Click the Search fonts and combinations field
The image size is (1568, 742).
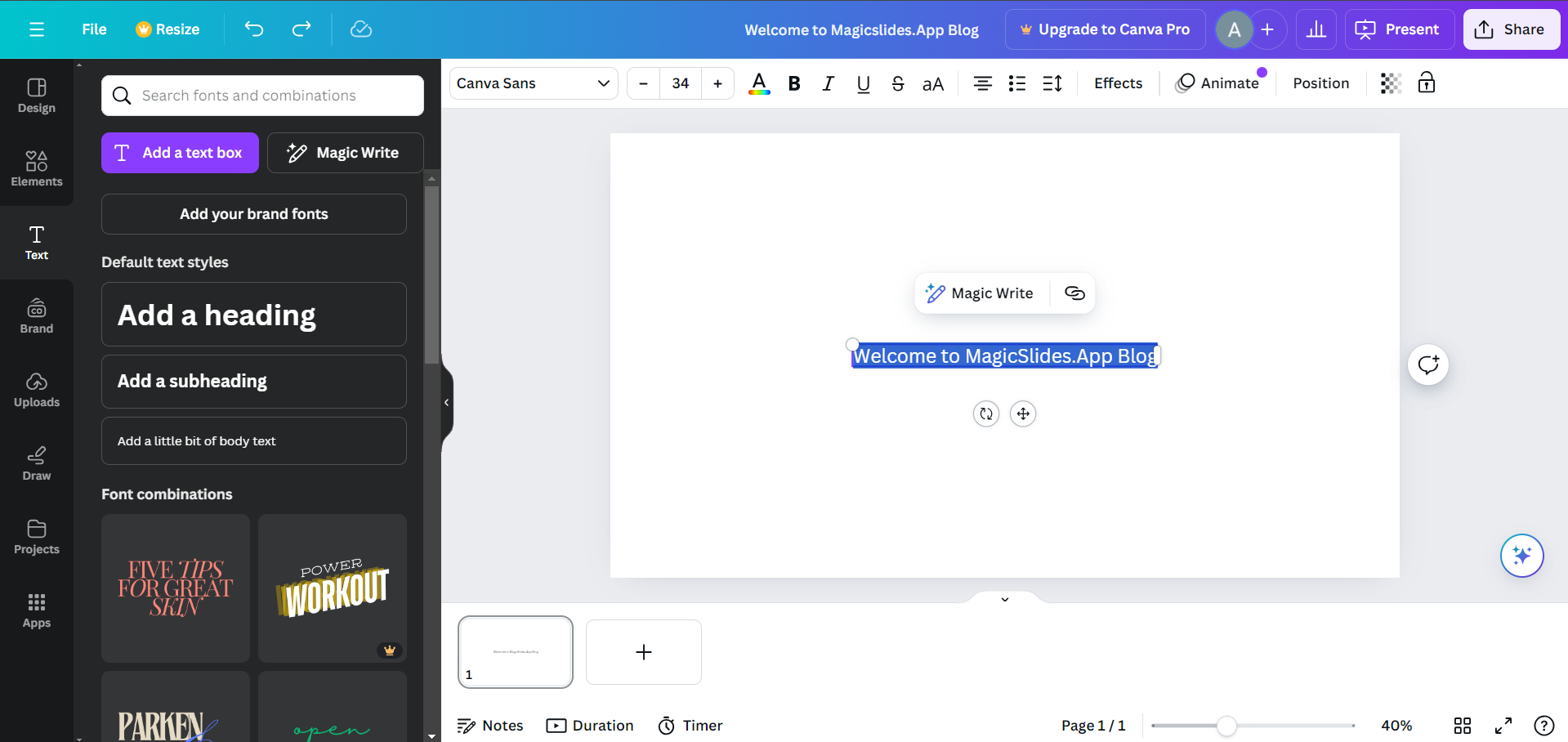coord(262,96)
